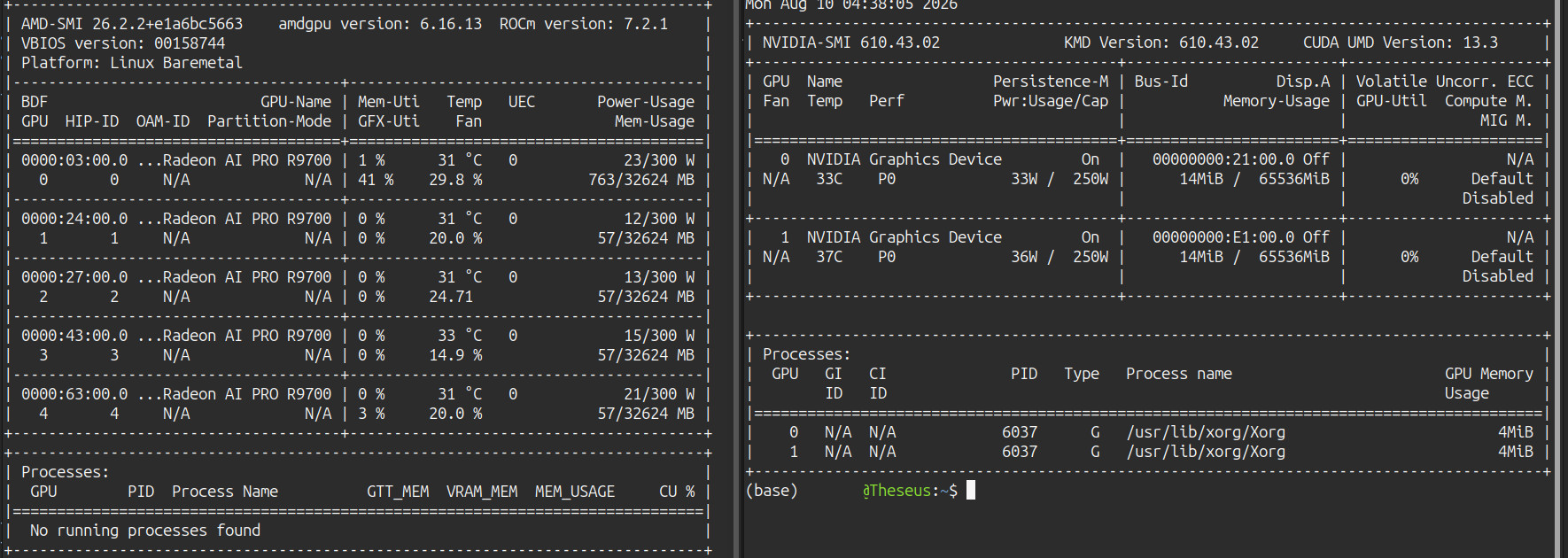Click the GPU-Name column header
This screenshot has height=558, width=1568.
296,102
